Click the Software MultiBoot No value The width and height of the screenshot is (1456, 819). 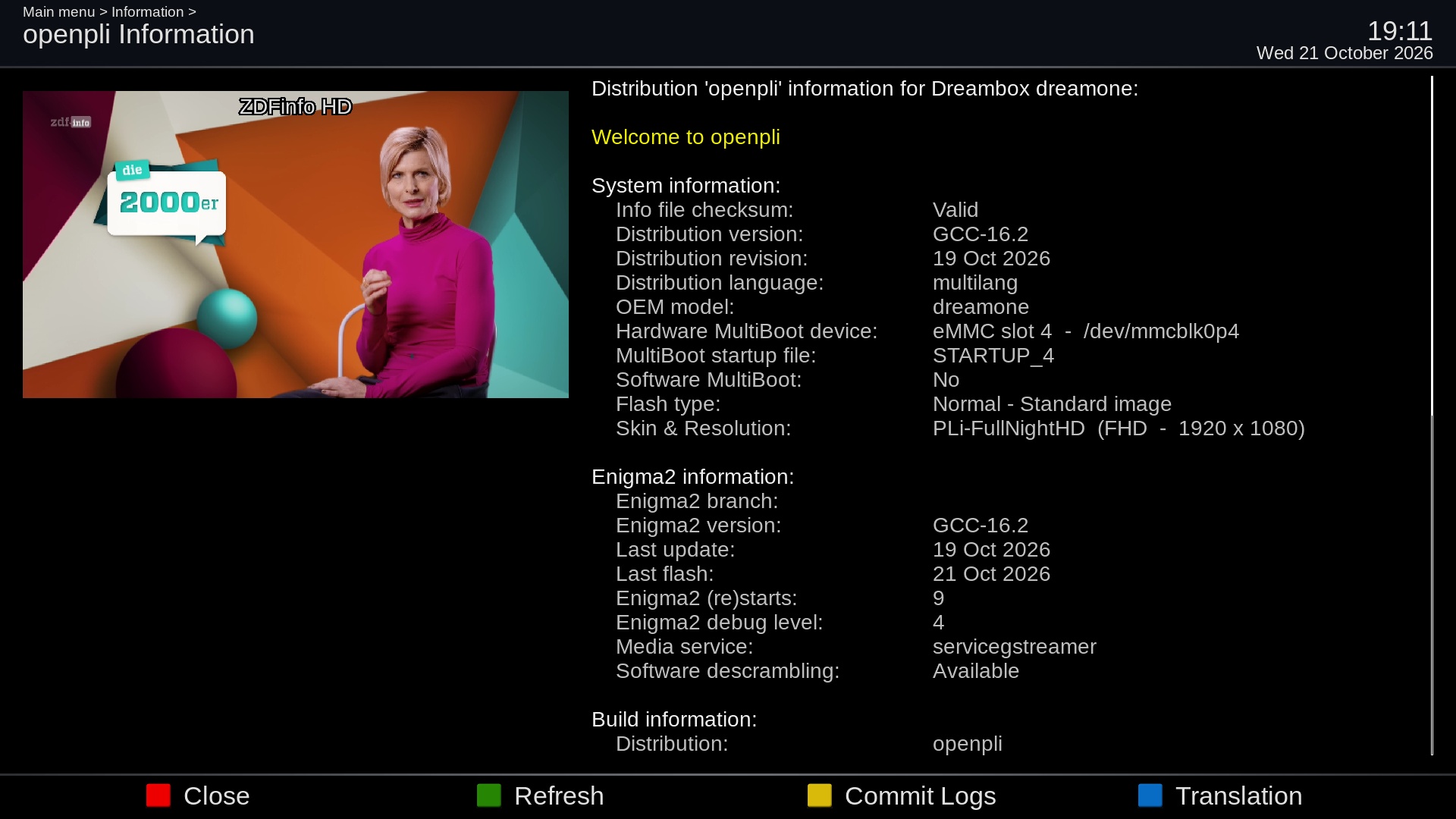[x=946, y=380]
